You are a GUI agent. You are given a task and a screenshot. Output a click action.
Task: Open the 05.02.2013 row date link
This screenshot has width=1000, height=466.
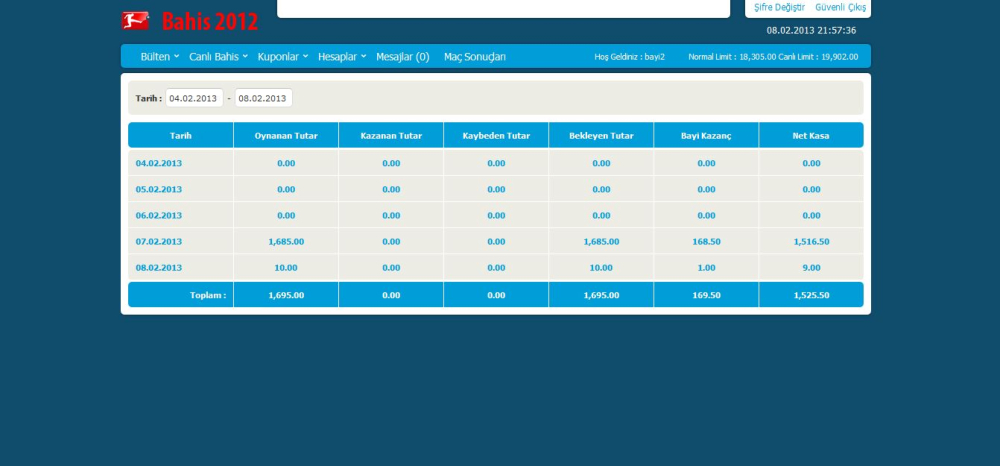point(159,189)
